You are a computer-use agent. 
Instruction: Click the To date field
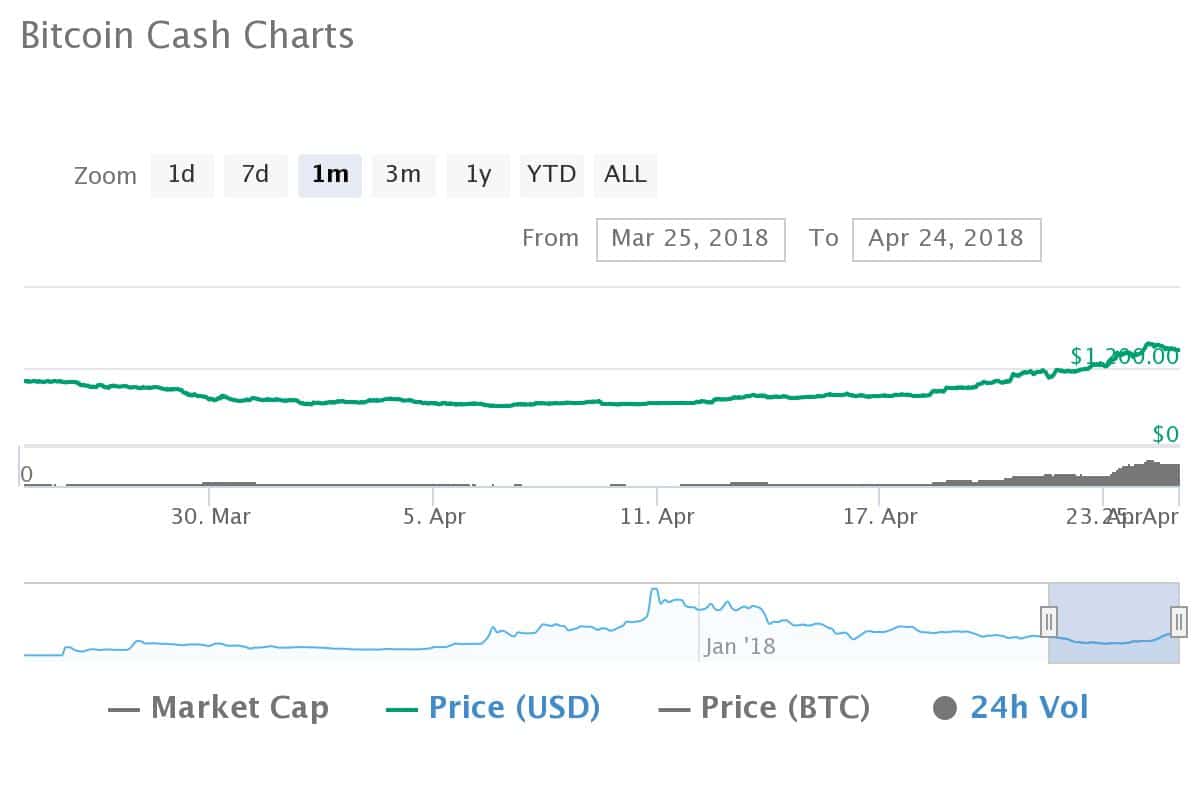click(x=946, y=239)
